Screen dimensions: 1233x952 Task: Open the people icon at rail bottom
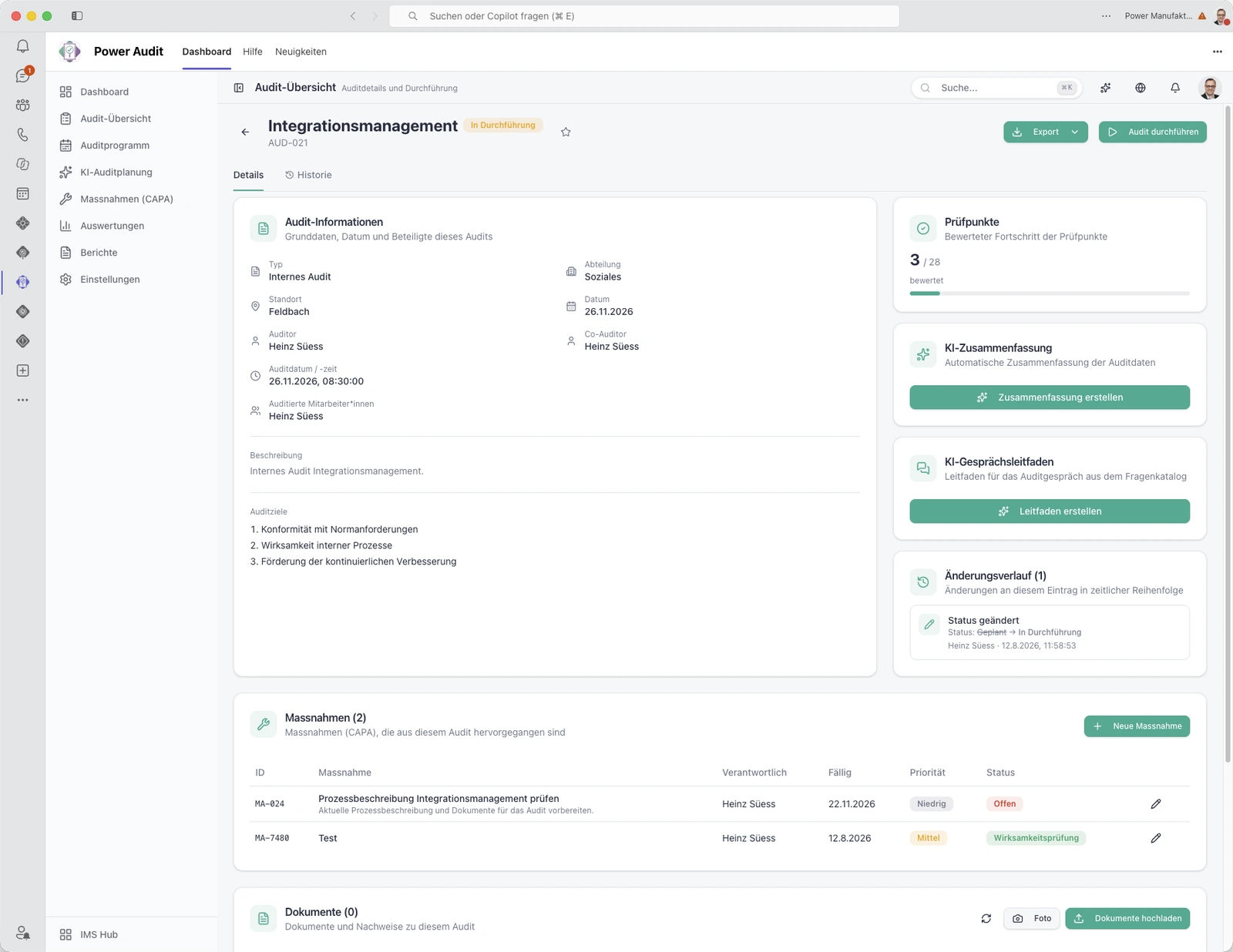pos(23,933)
